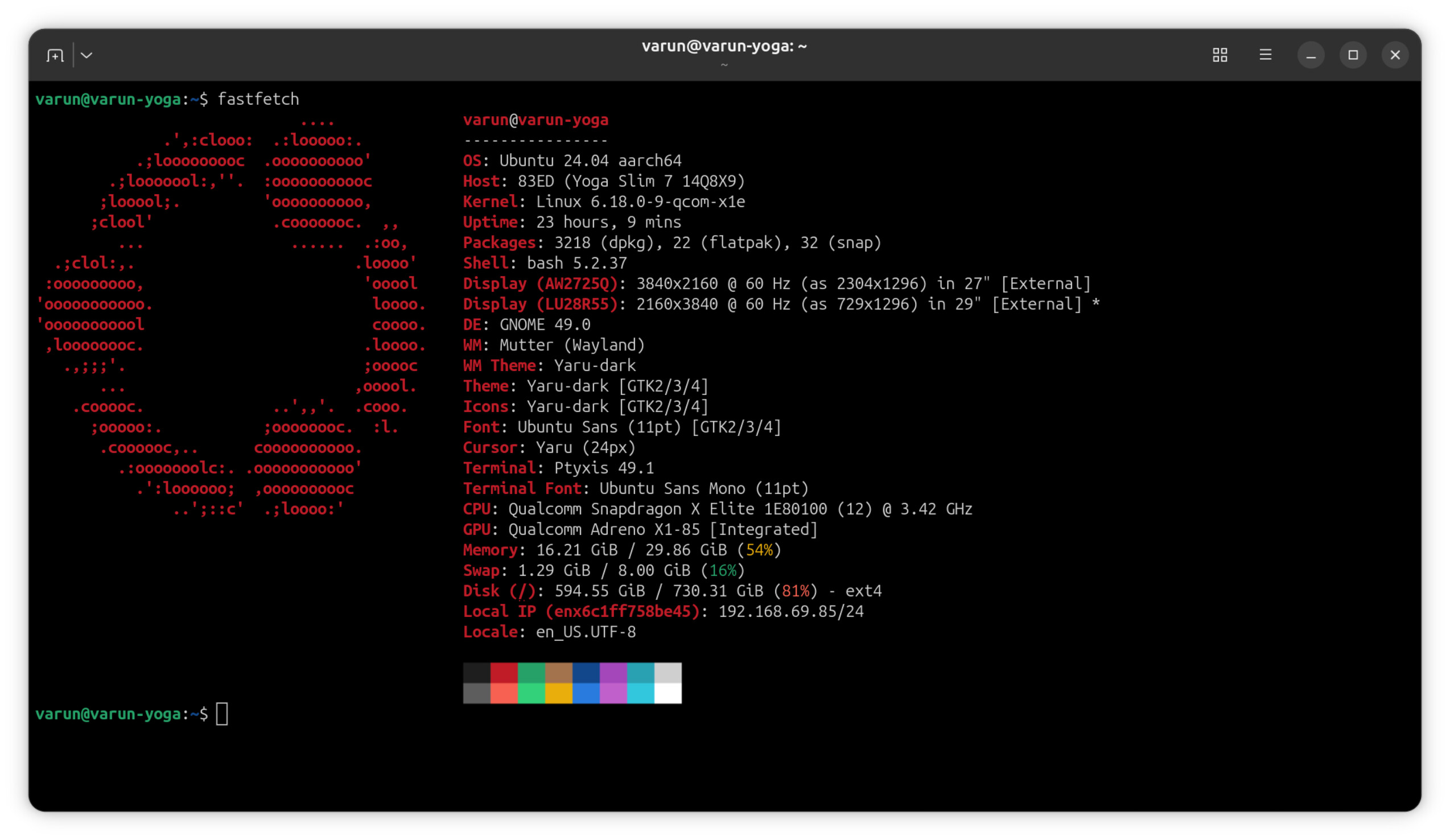Image resolution: width=1450 pixels, height=840 pixels.
Task: Click the fastfetch command text
Action: [258, 99]
